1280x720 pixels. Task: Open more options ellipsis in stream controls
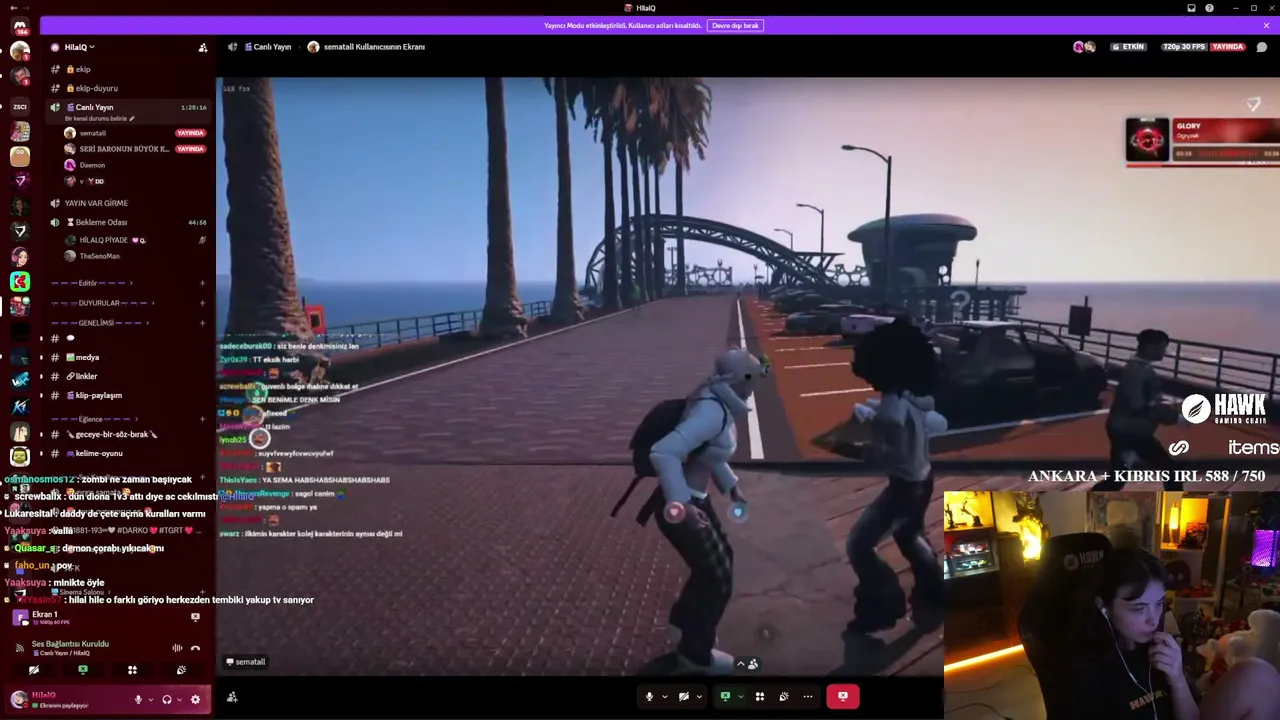point(808,696)
